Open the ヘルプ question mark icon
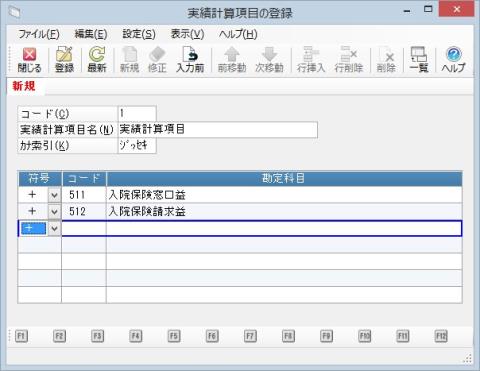 (453, 60)
